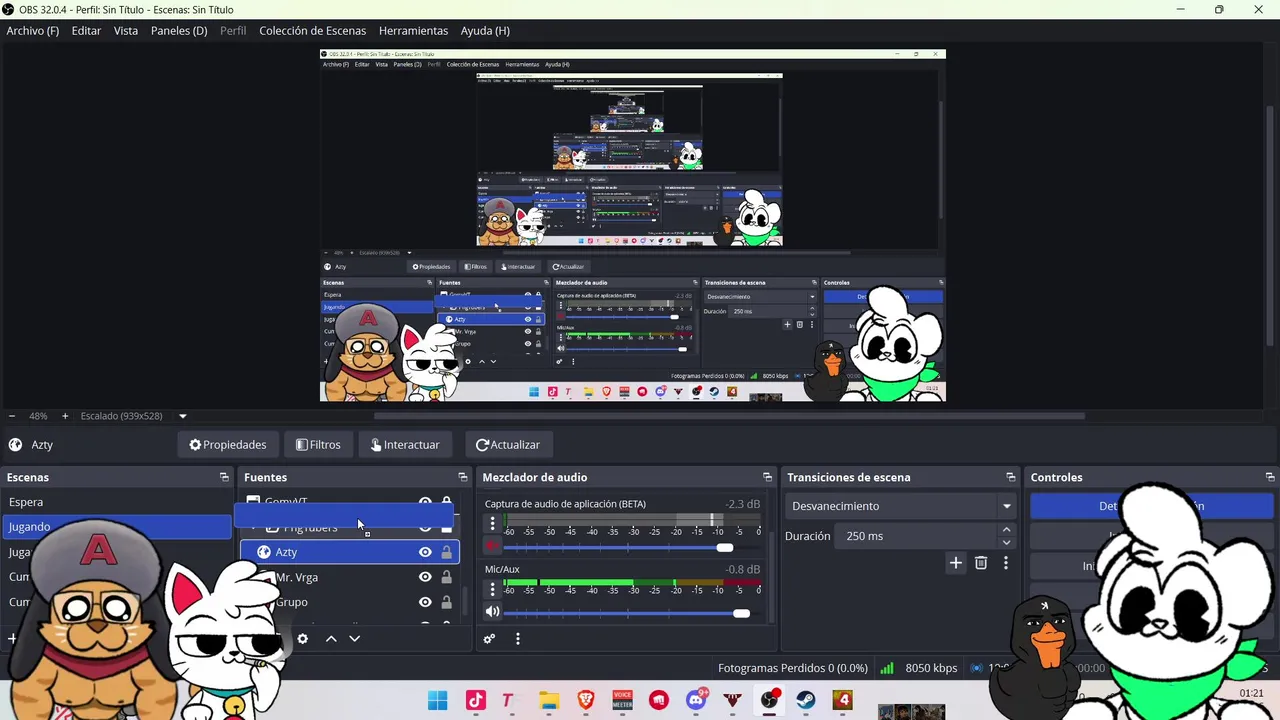Screen dimensions: 1280x720
Task: Delete the transition using the trash icon
Action: [981, 563]
